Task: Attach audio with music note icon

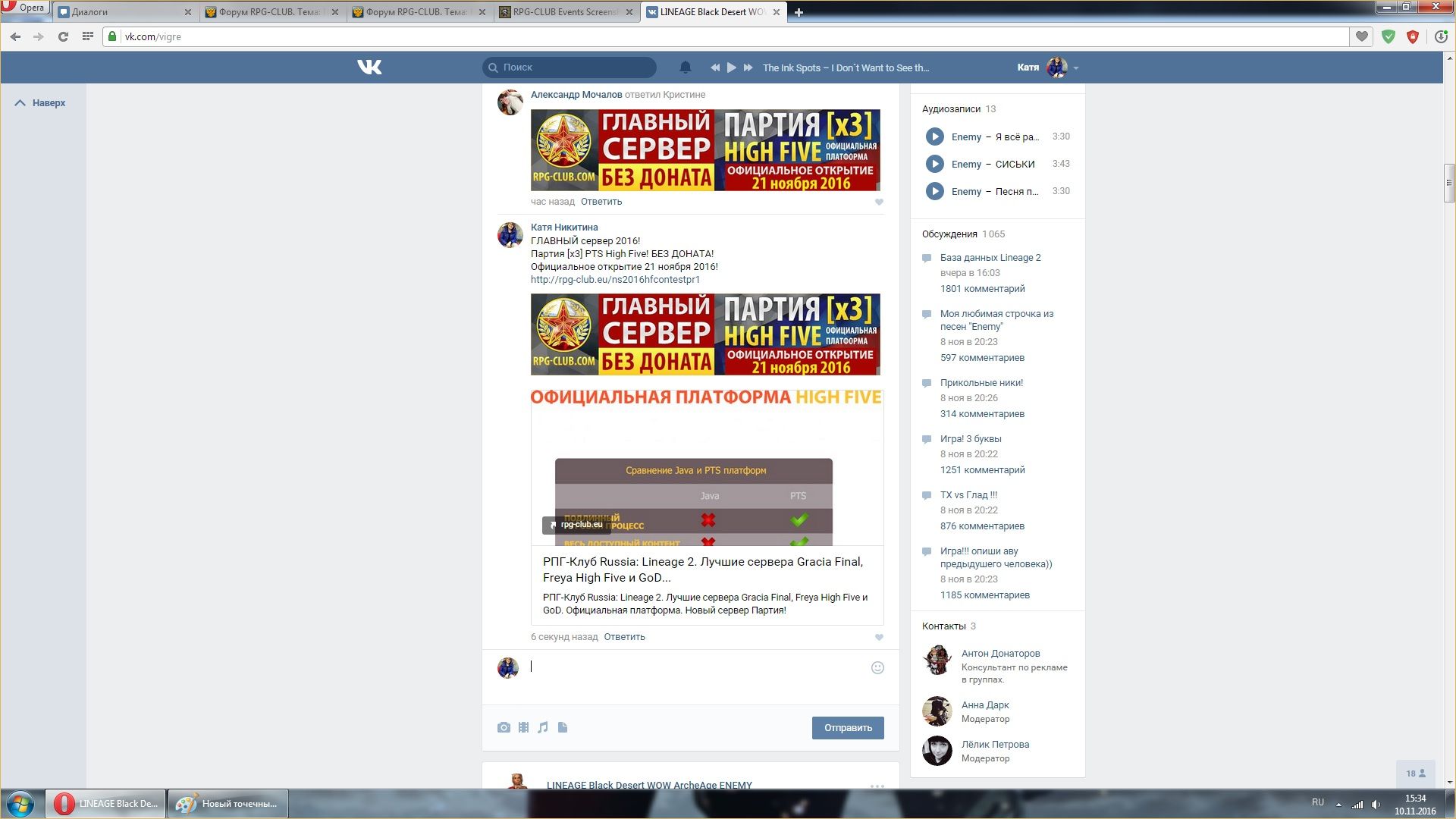Action: point(543,728)
